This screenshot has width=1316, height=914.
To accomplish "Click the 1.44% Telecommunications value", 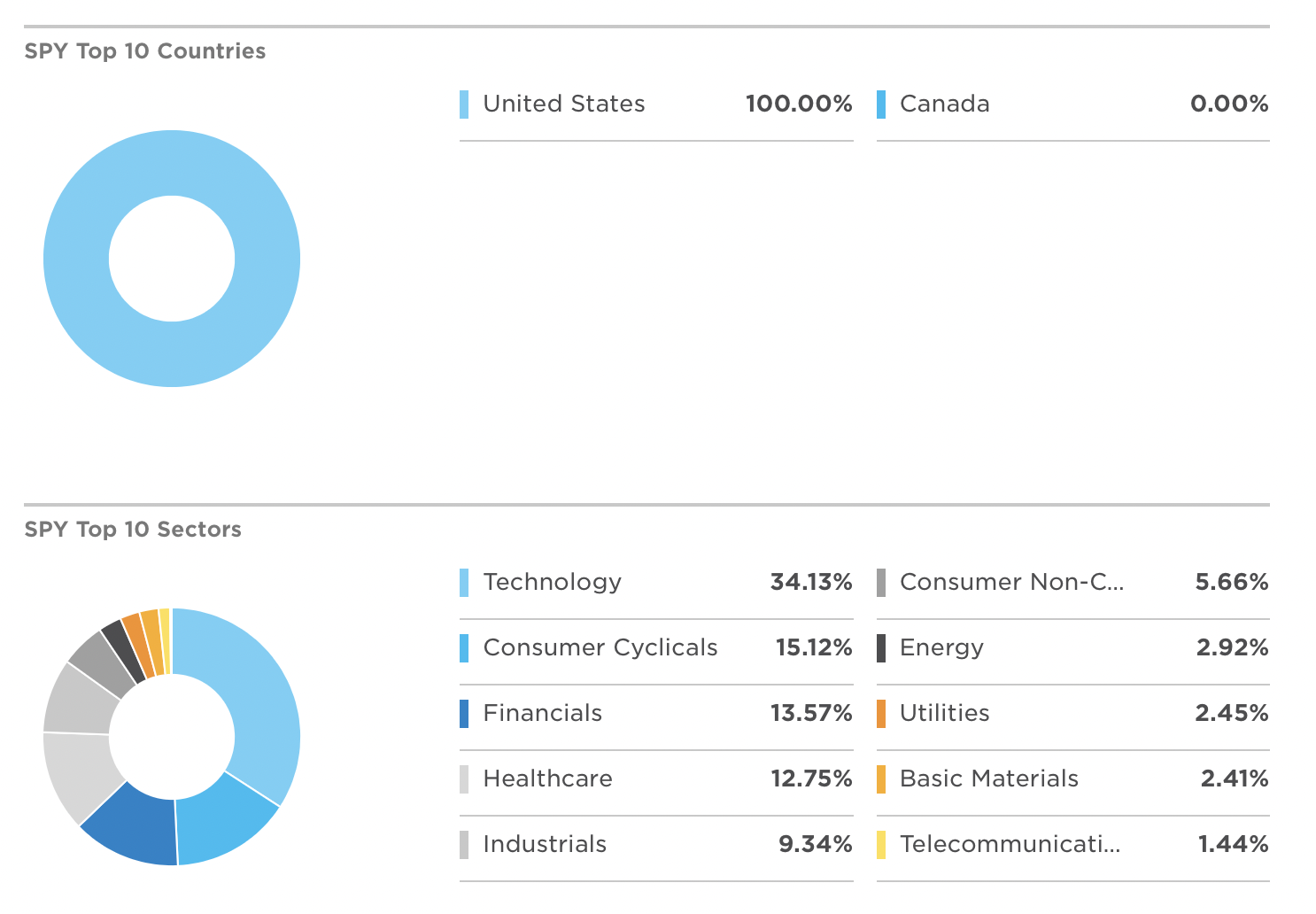I will pos(1234,844).
